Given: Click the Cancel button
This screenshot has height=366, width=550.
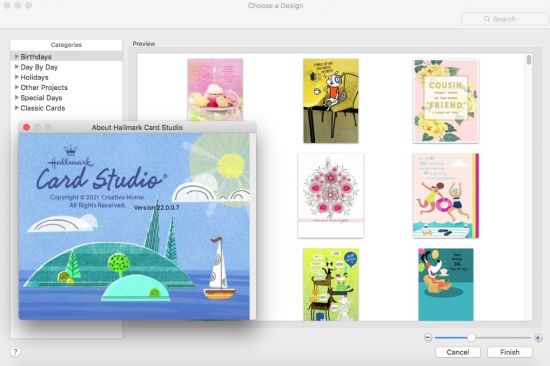Looking at the screenshot, I should 458,352.
